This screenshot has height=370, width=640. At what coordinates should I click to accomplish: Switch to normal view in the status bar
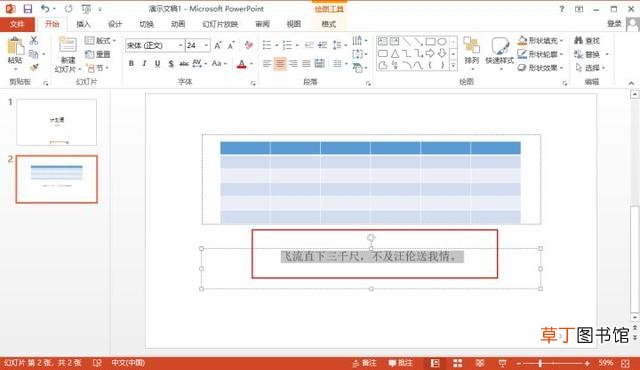tap(435, 363)
